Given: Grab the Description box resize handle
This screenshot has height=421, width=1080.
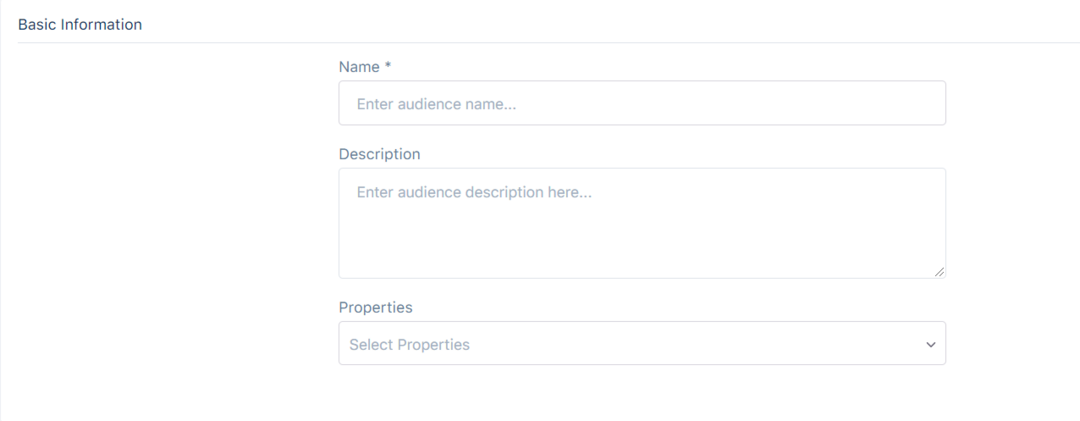Looking at the screenshot, I should (x=939, y=272).
